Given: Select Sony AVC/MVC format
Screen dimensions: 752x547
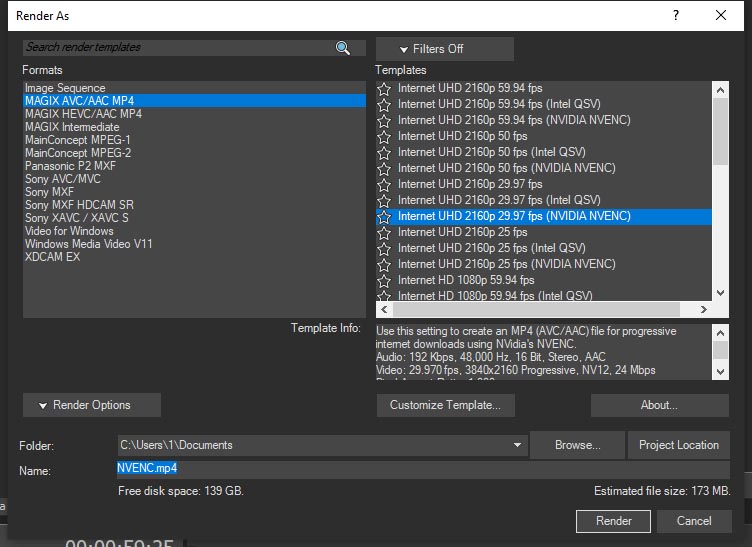Looking at the screenshot, I should pyautogui.click(x=194, y=178).
